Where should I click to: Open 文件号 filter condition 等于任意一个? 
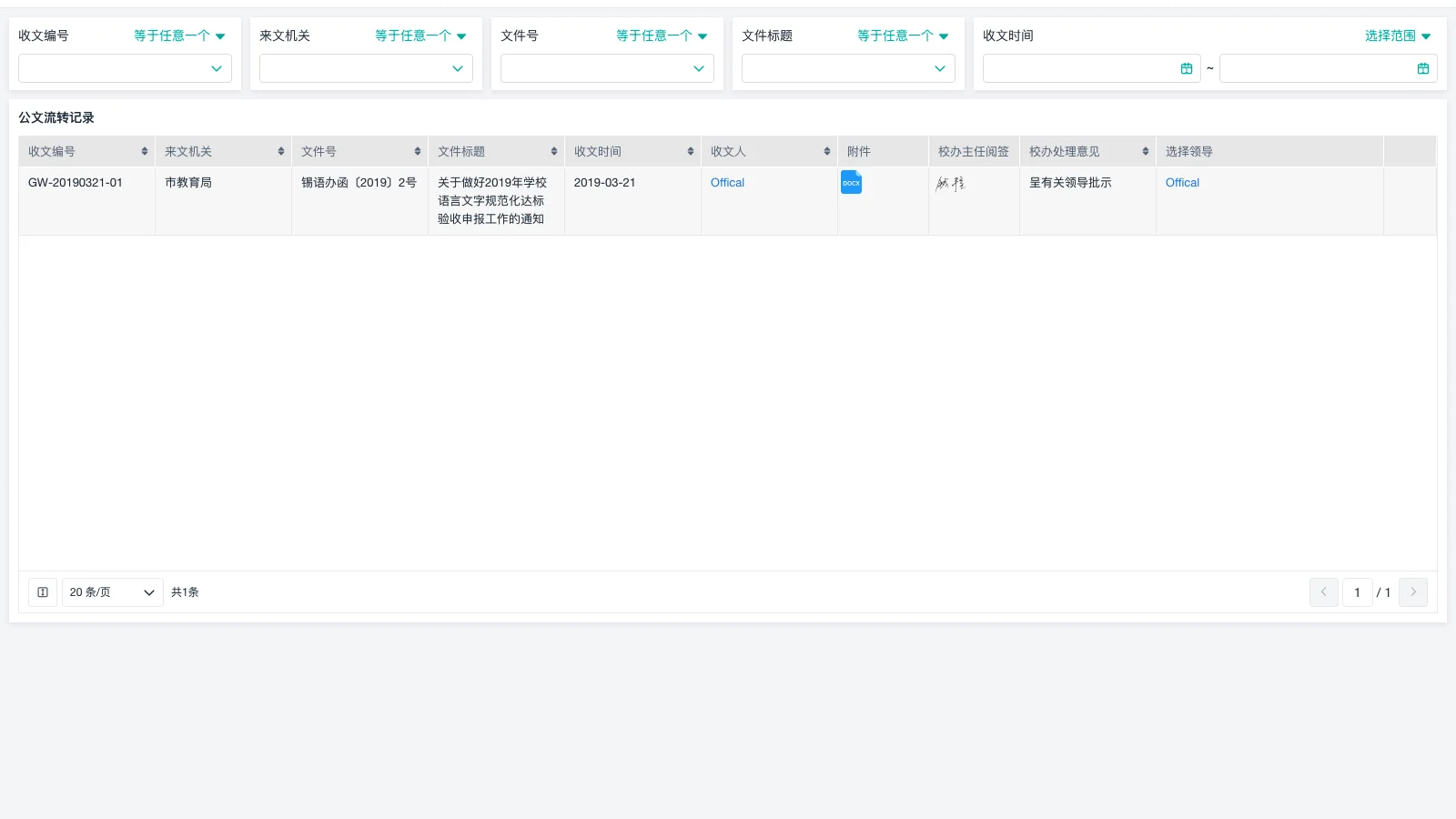pyautogui.click(x=662, y=35)
